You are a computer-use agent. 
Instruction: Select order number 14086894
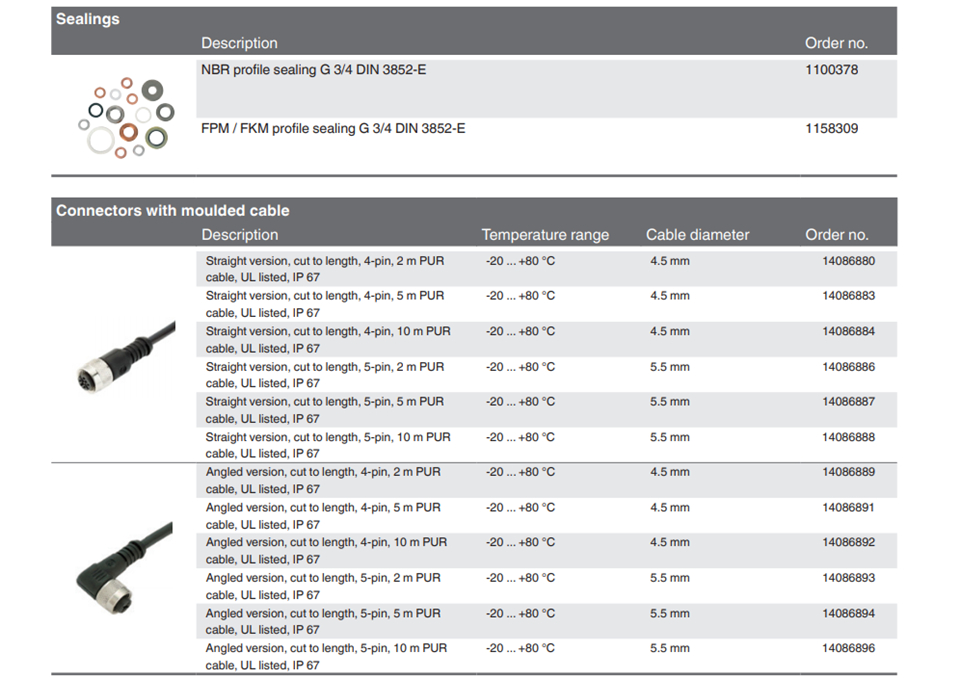point(849,614)
